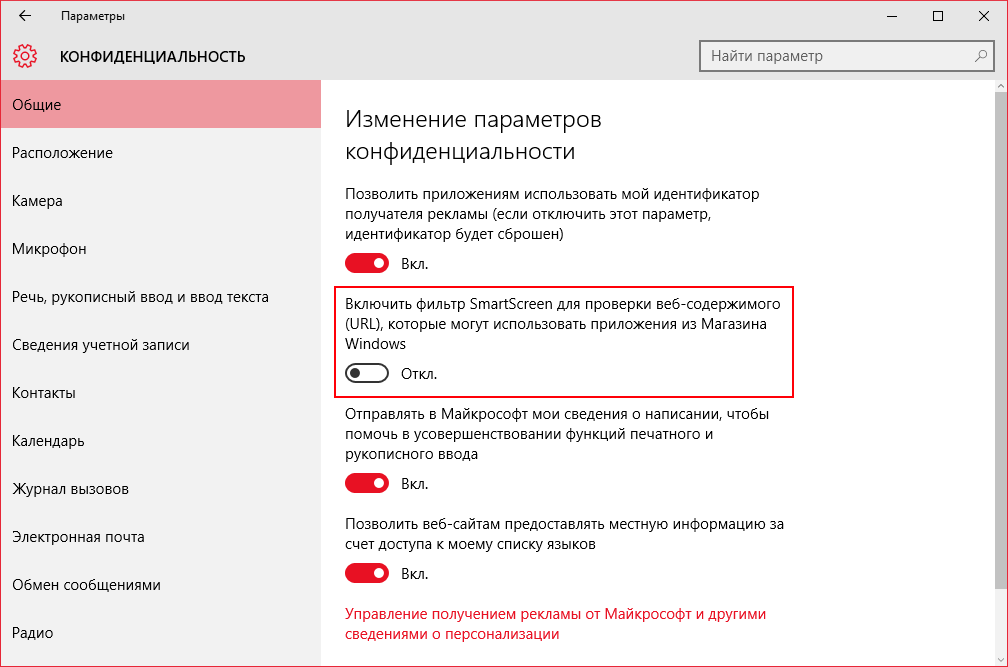Open the Камера privacy section

coord(38,201)
